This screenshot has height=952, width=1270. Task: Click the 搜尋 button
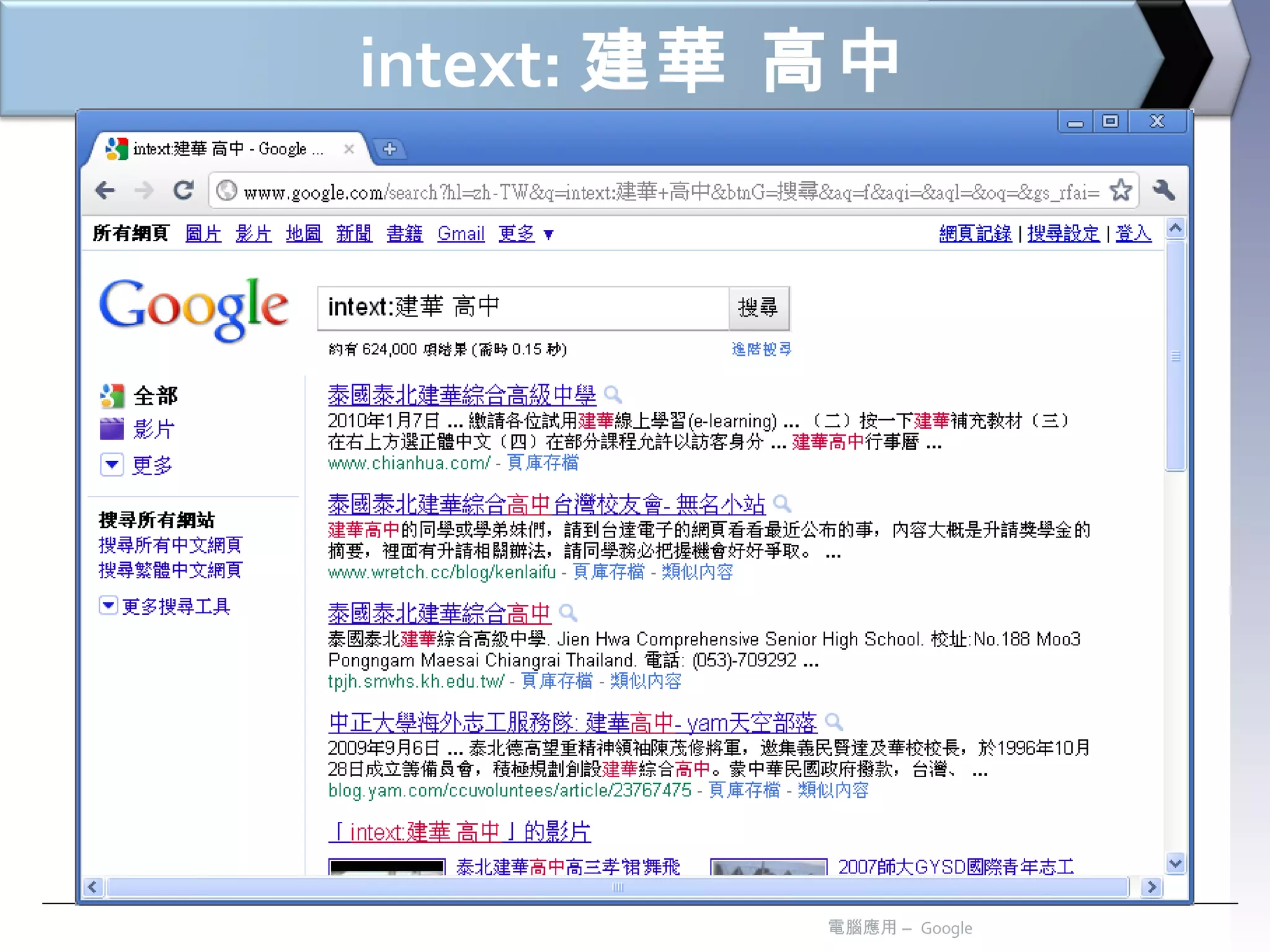tap(758, 307)
